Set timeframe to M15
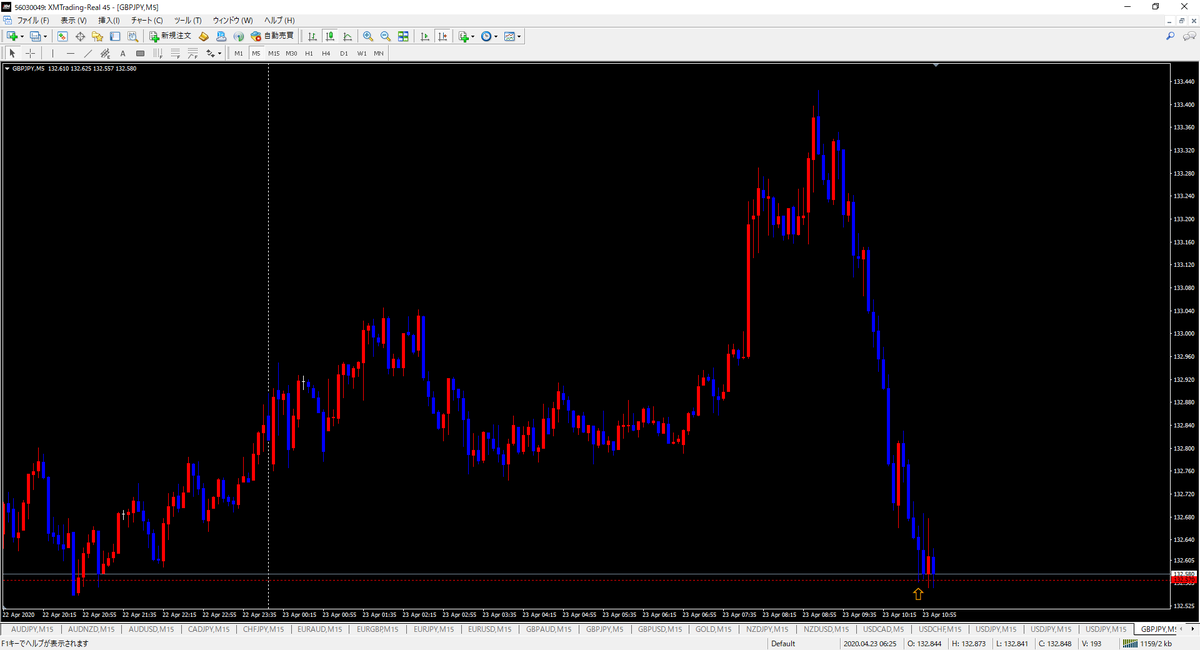Screen dimensions: 1200x650 [x=273, y=53]
